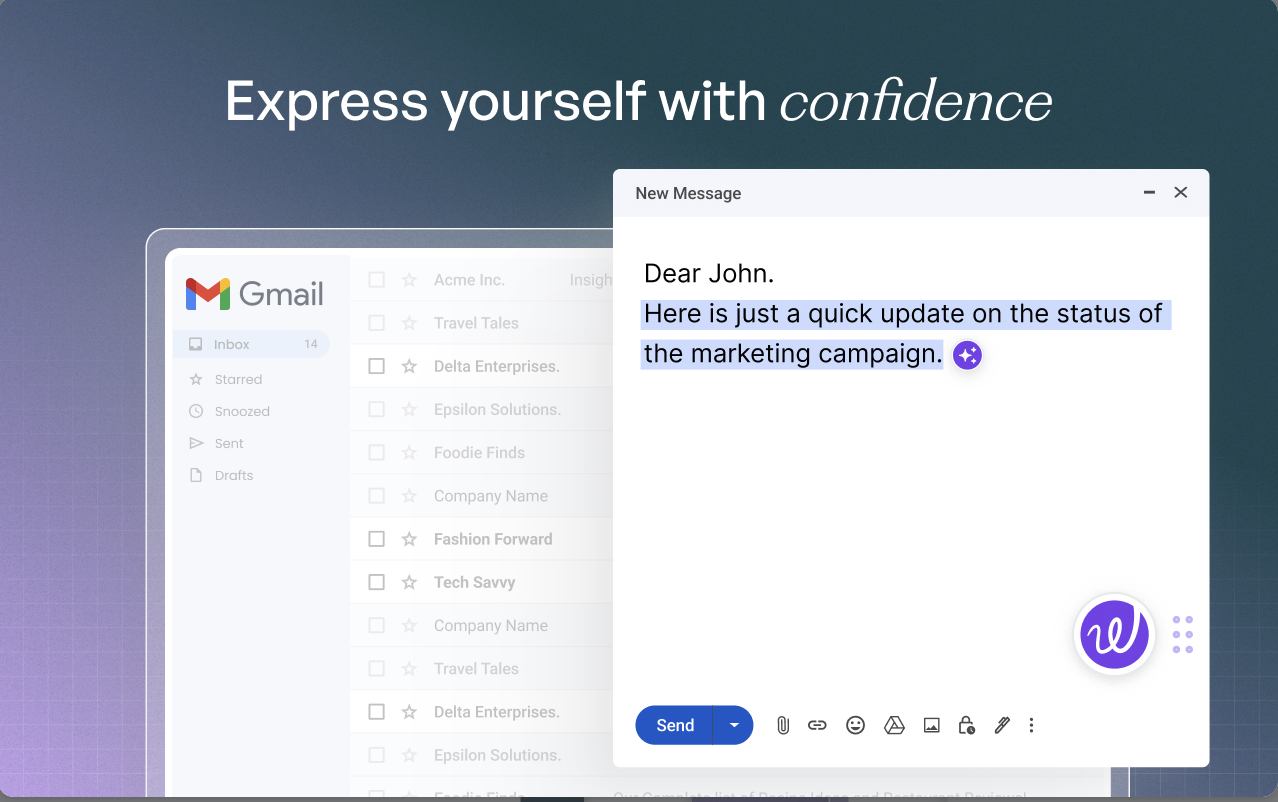Click the Gmail logo
The height and width of the screenshot is (802, 1278).
click(x=253, y=293)
